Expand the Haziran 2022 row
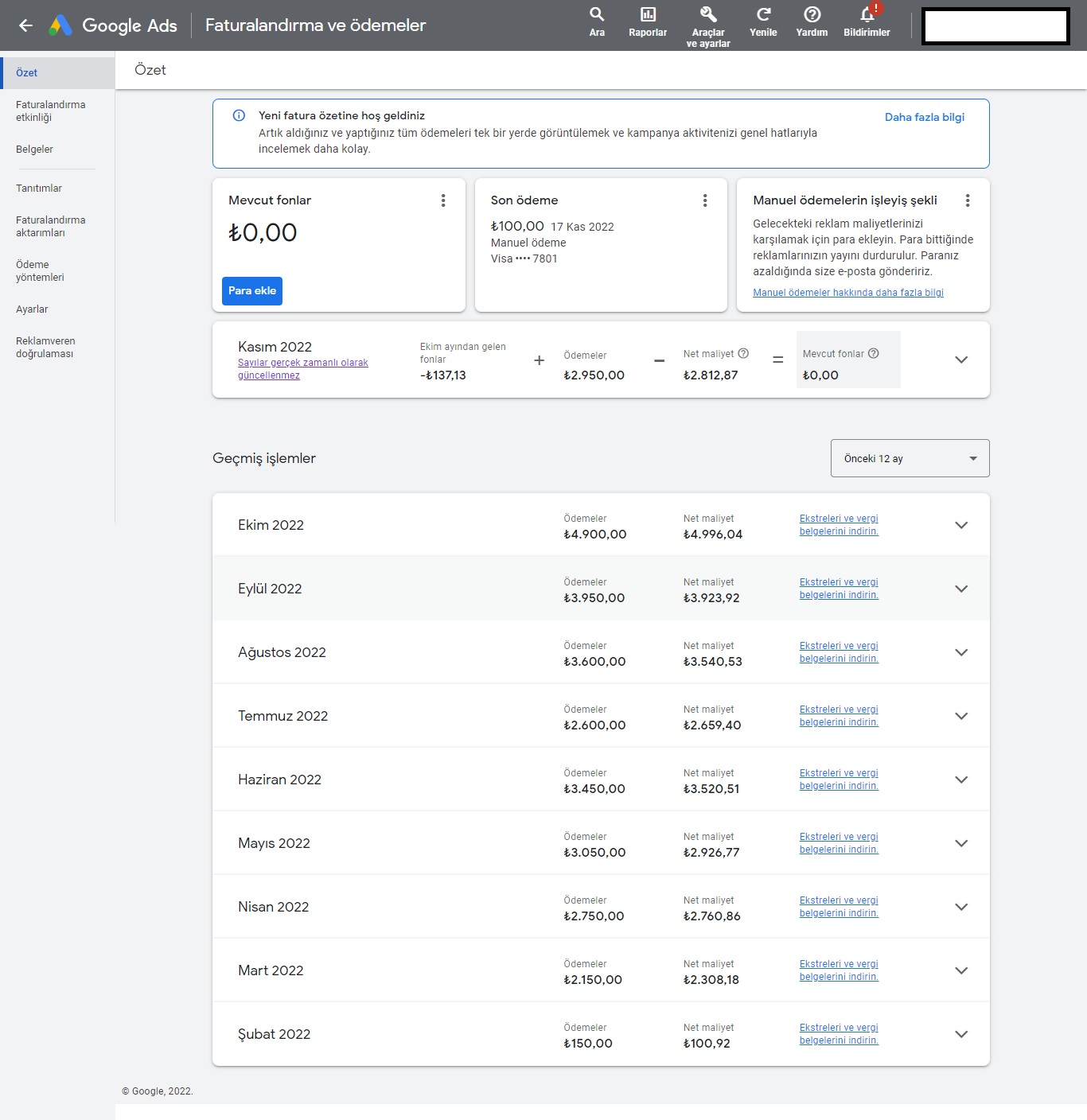 (x=961, y=780)
